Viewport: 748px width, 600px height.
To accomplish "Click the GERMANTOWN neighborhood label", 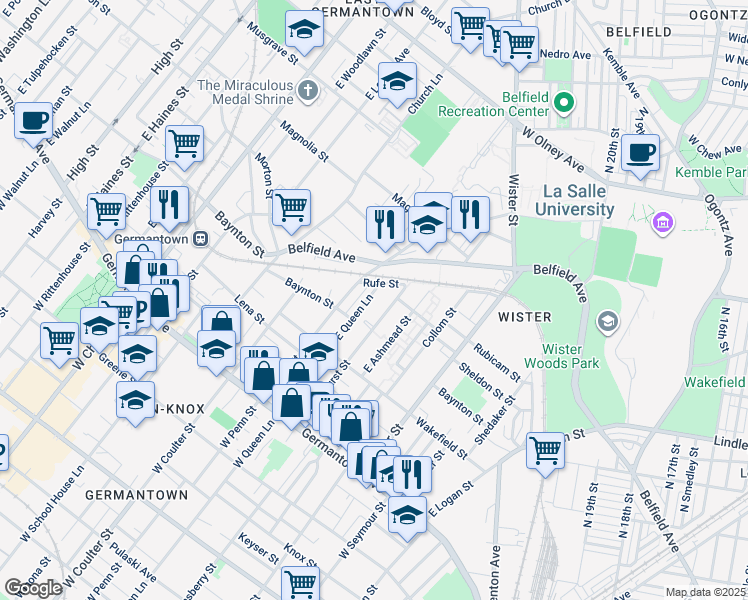I will [x=136, y=495].
